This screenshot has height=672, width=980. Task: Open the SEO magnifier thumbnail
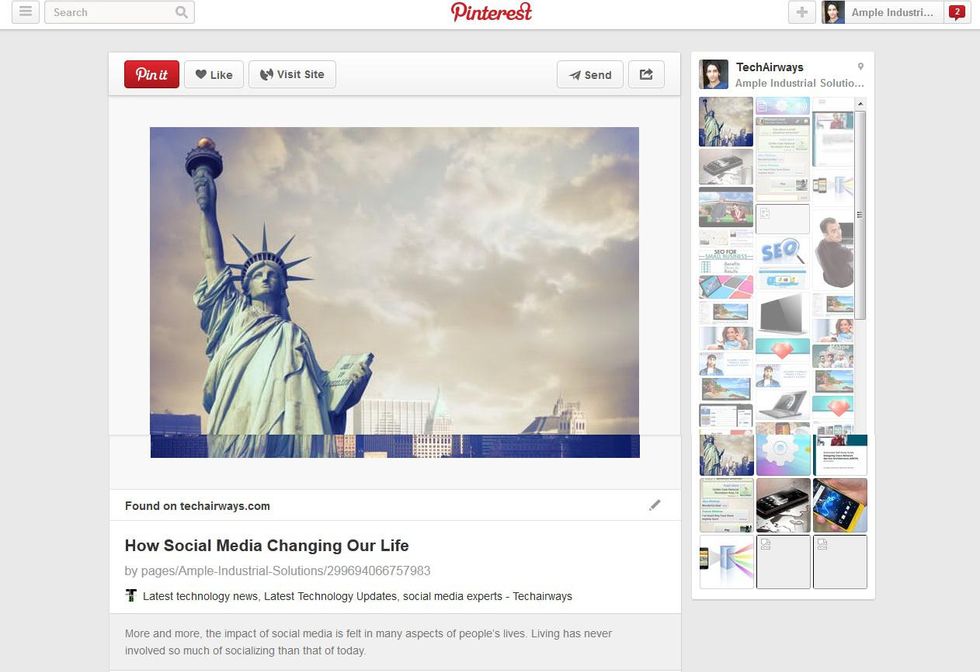(x=782, y=258)
